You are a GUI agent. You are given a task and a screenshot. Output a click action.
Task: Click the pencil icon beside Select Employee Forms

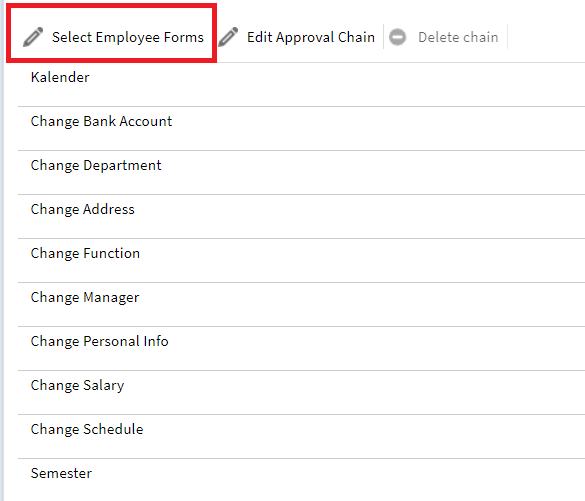coord(33,37)
